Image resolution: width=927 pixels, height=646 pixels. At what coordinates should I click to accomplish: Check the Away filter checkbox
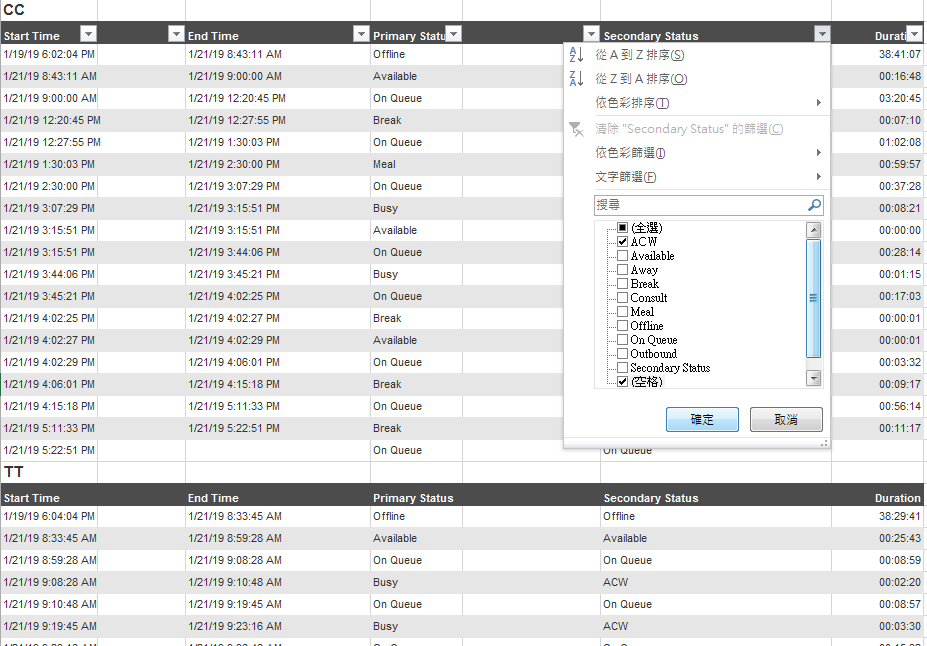(x=623, y=270)
